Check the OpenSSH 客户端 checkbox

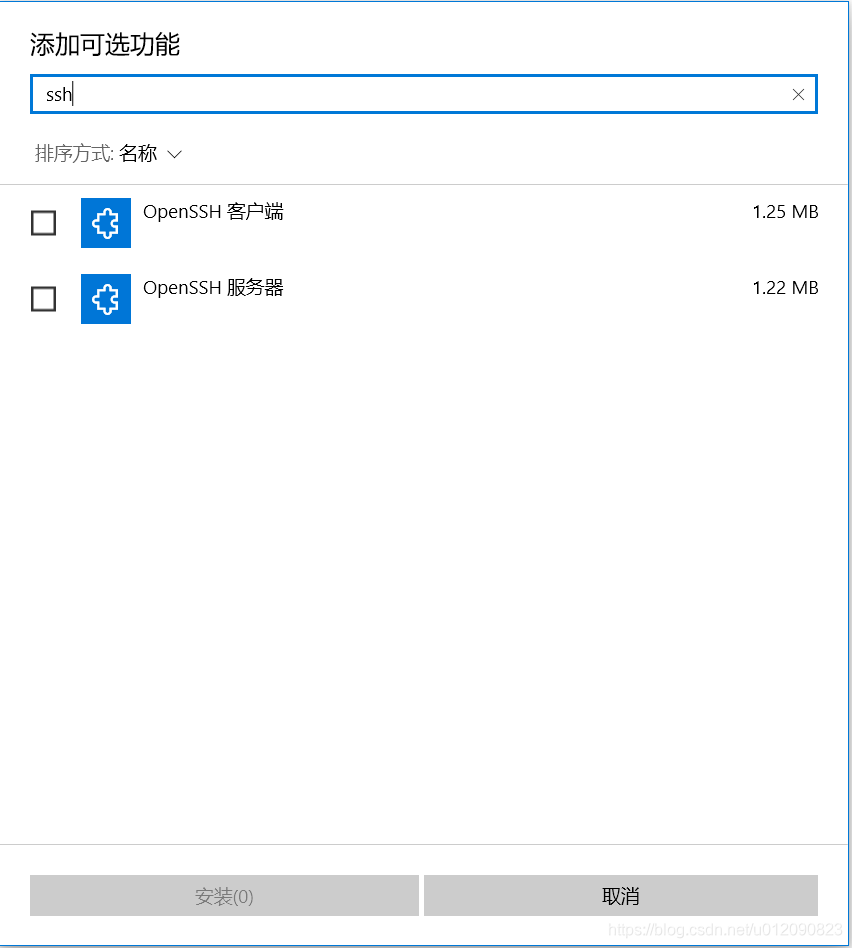tap(44, 223)
